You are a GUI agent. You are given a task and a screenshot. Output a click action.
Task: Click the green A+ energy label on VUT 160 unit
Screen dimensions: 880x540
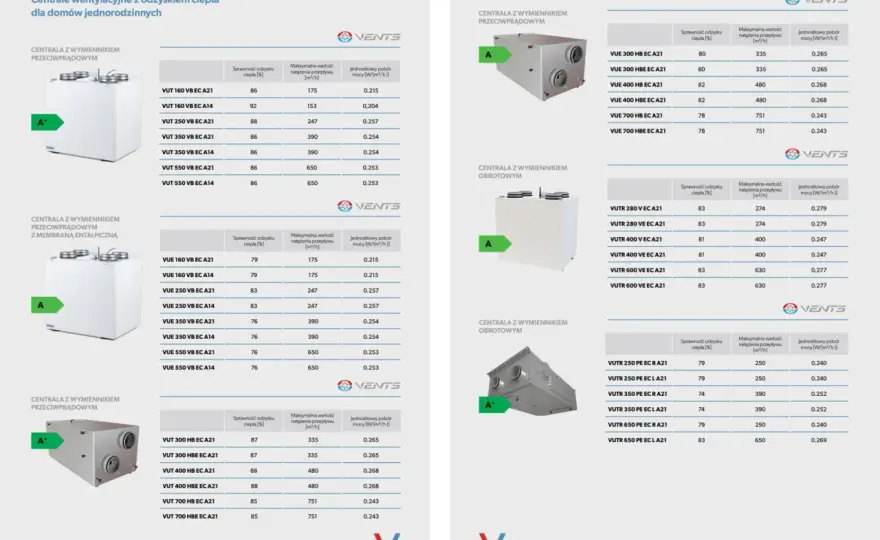click(47, 122)
